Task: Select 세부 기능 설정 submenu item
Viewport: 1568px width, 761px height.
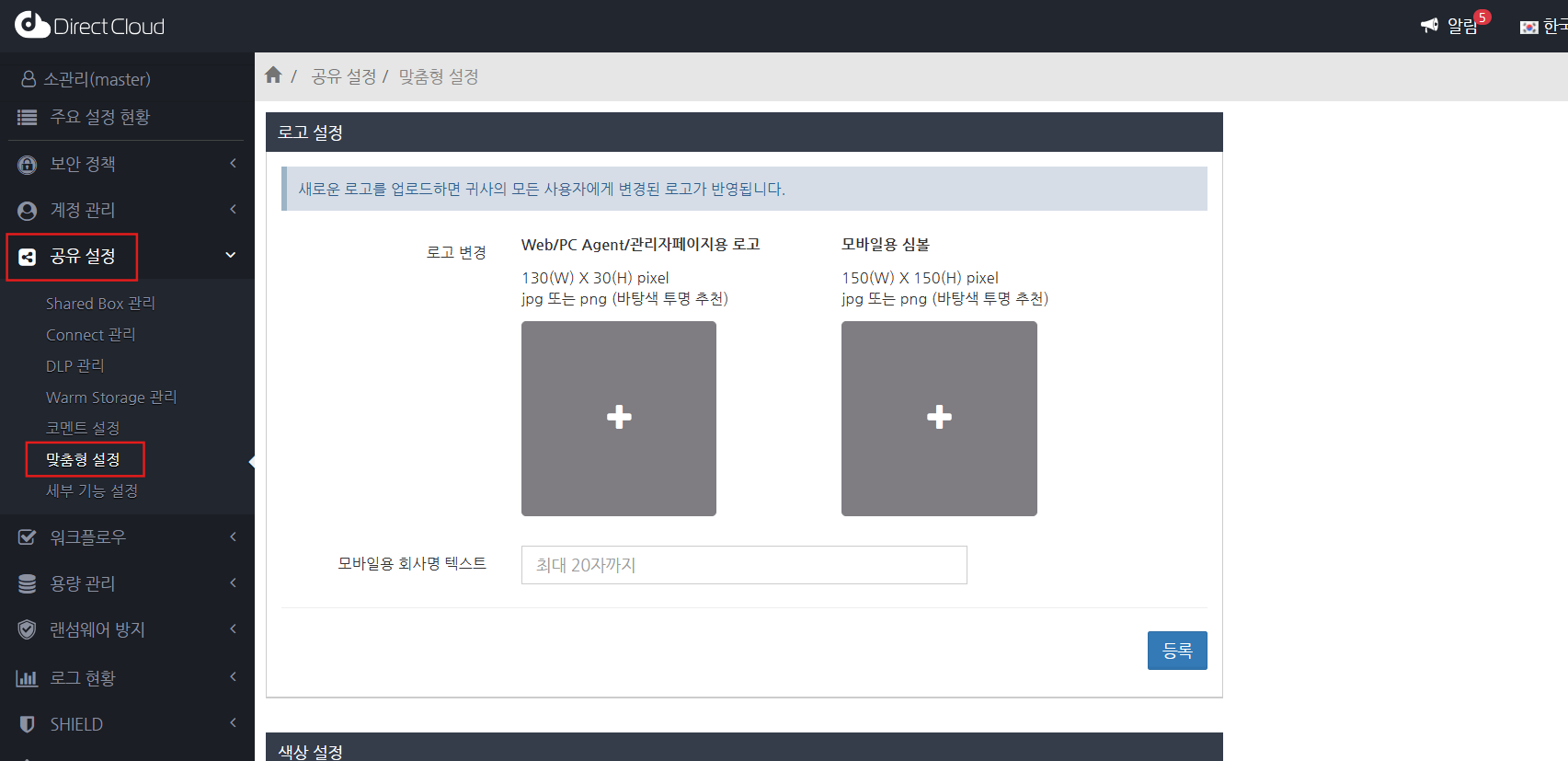Action: click(92, 490)
